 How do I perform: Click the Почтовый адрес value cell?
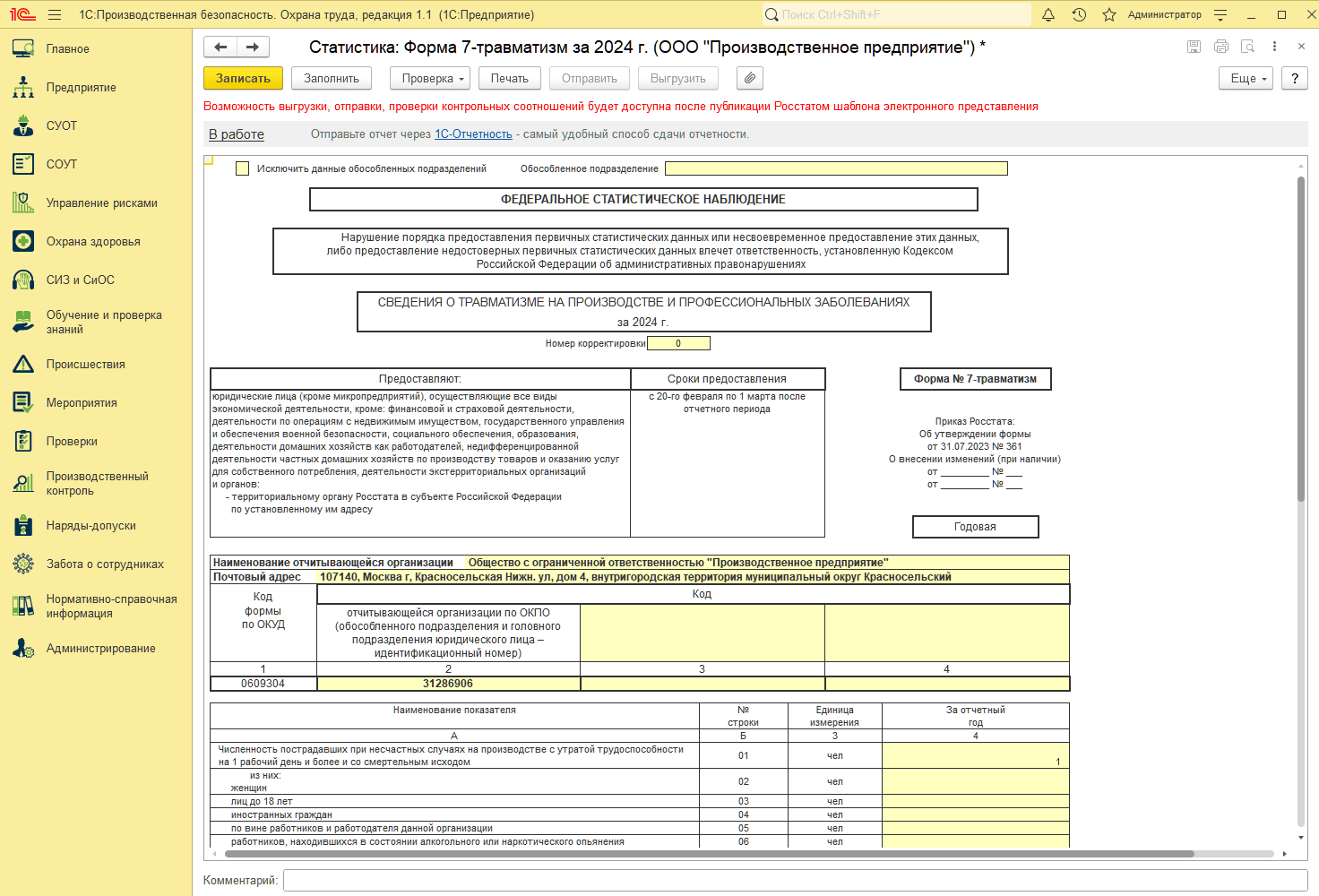(694, 577)
